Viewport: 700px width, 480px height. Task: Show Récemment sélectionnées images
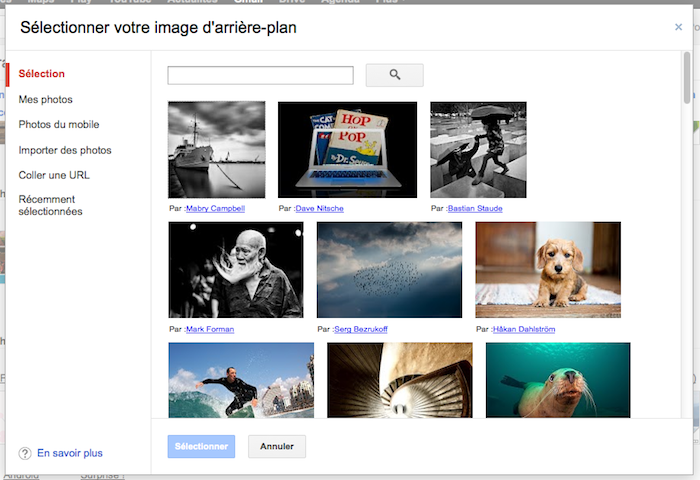(50, 205)
